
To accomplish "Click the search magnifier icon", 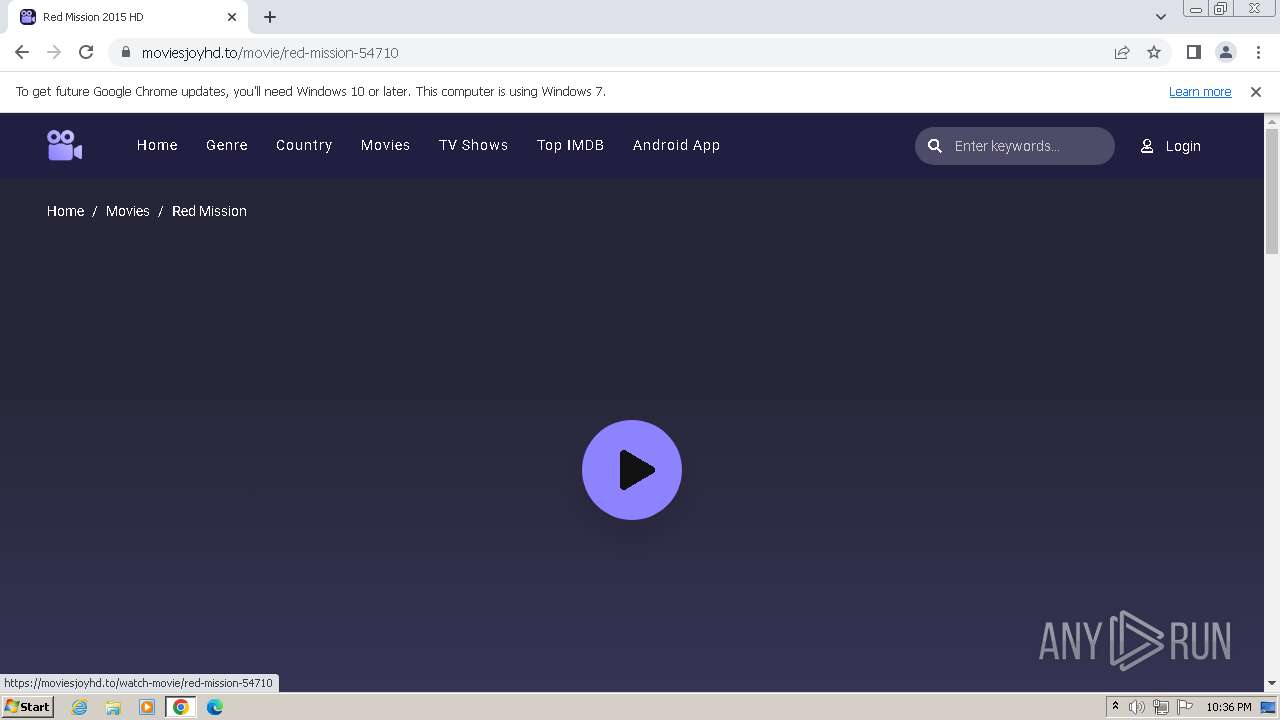I will (x=935, y=146).
